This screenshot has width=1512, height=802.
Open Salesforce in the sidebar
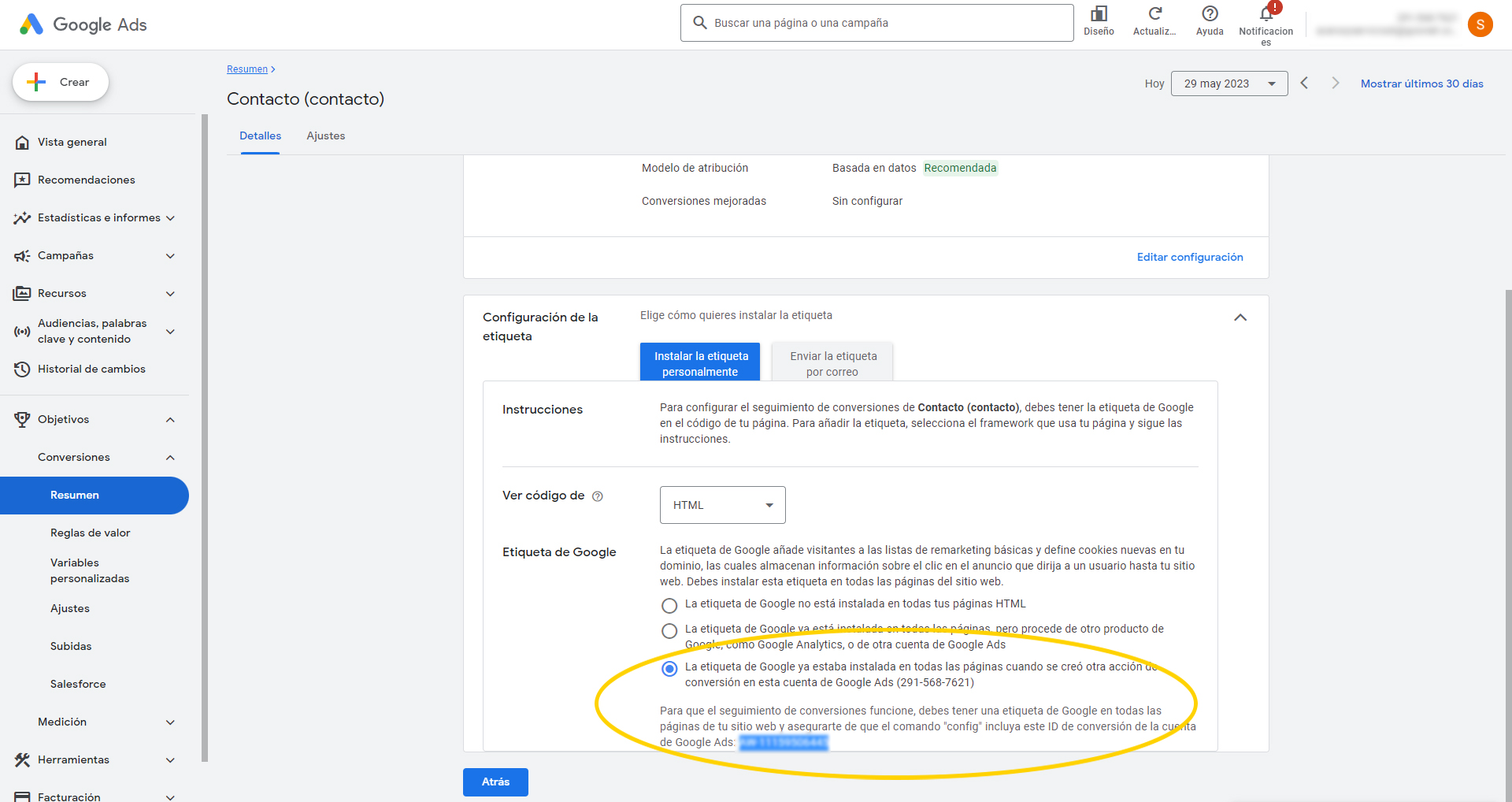tap(78, 685)
